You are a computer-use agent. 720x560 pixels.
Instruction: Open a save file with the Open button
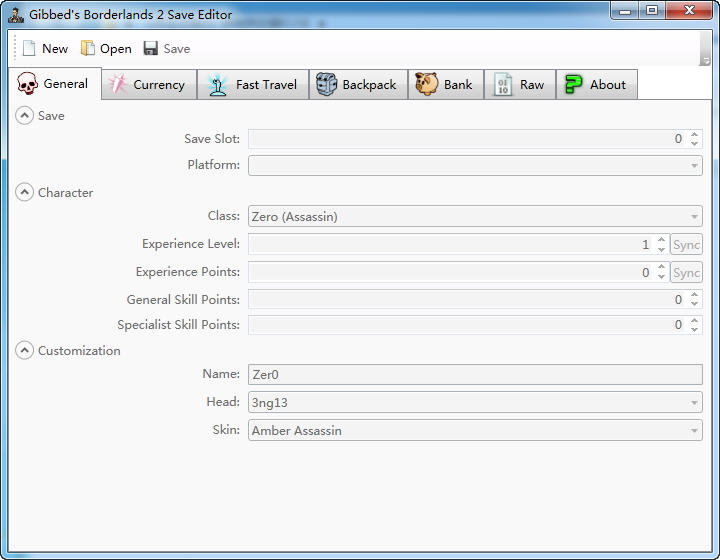106,48
